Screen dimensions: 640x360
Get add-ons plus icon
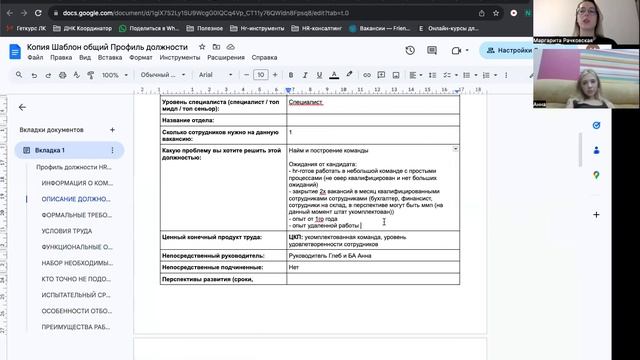pyautogui.click(x=596, y=214)
